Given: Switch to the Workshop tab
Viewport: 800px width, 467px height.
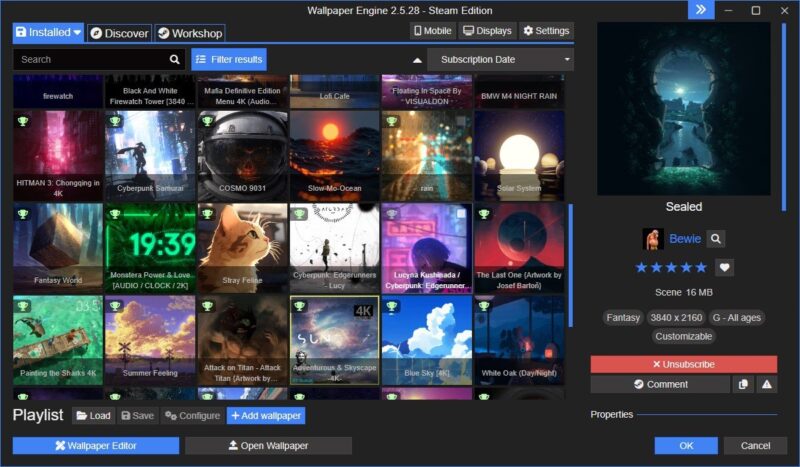Looking at the screenshot, I should 190,34.
